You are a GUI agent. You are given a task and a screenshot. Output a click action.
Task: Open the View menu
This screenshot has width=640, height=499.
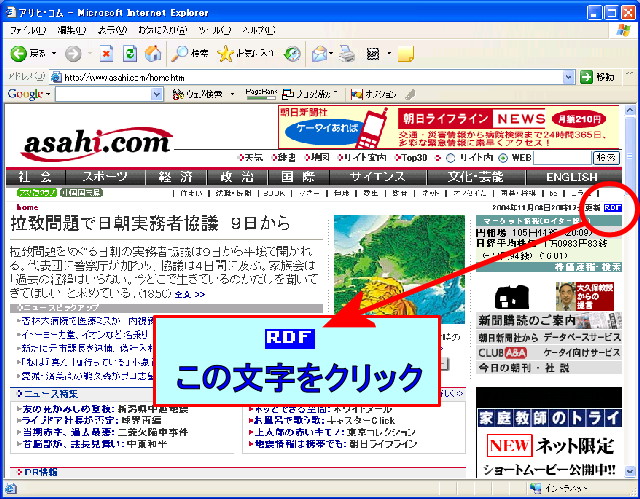tap(112, 30)
